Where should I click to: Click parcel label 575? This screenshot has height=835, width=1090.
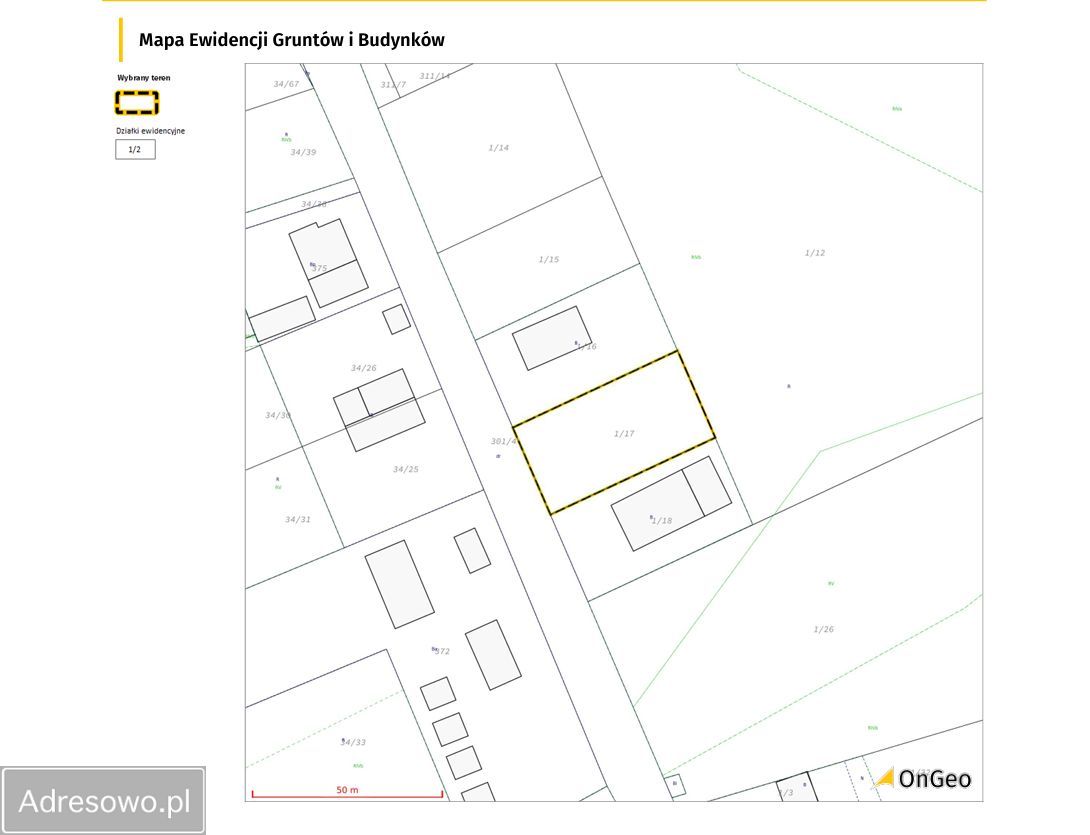319,268
